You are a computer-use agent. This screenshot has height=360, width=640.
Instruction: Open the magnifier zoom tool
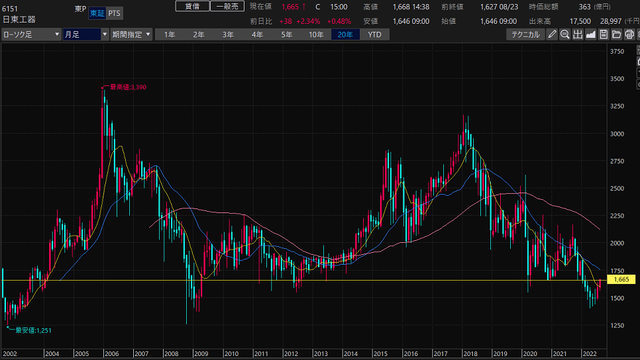click(565, 35)
